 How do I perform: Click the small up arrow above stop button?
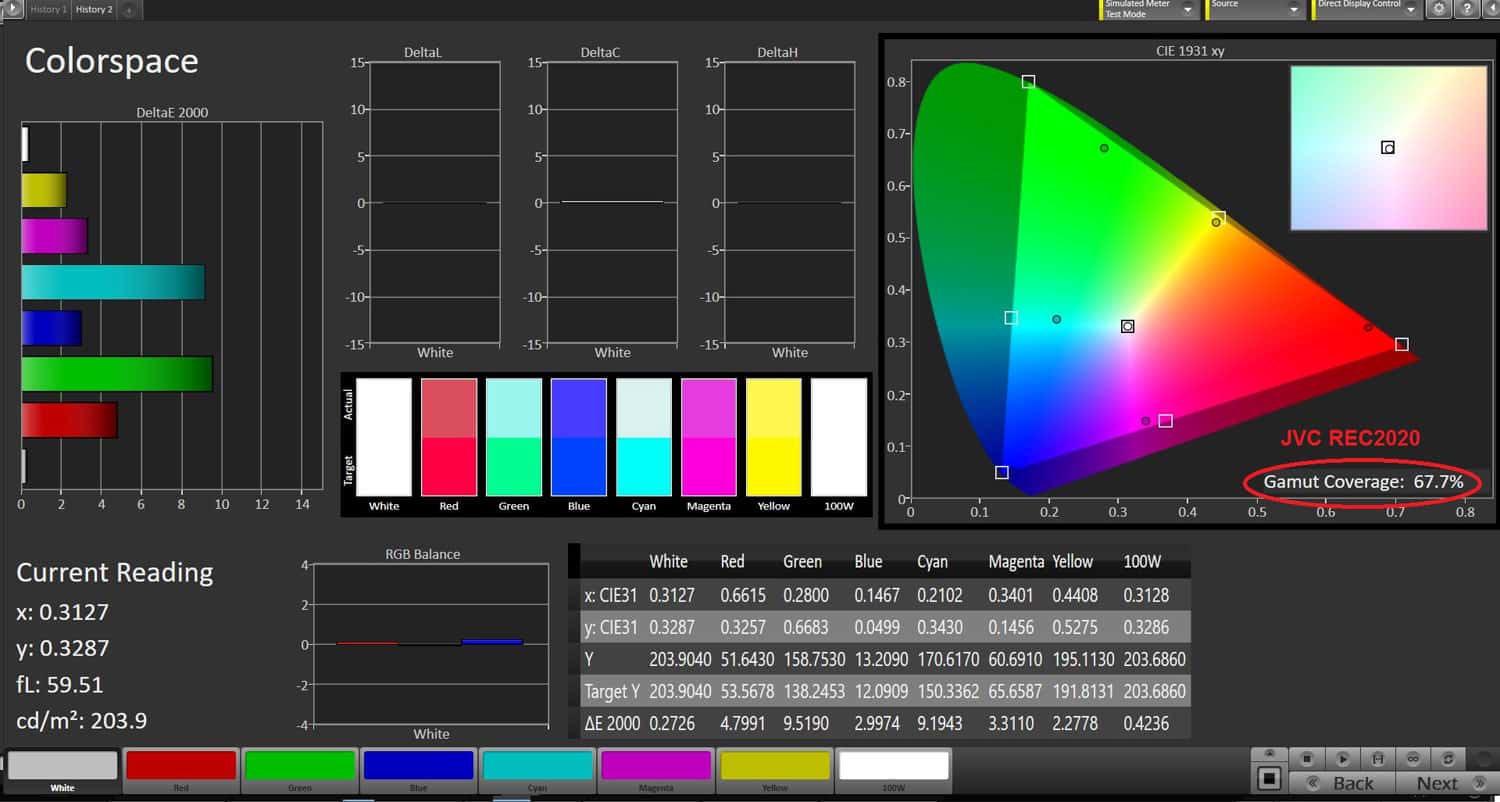coord(1269,754)
